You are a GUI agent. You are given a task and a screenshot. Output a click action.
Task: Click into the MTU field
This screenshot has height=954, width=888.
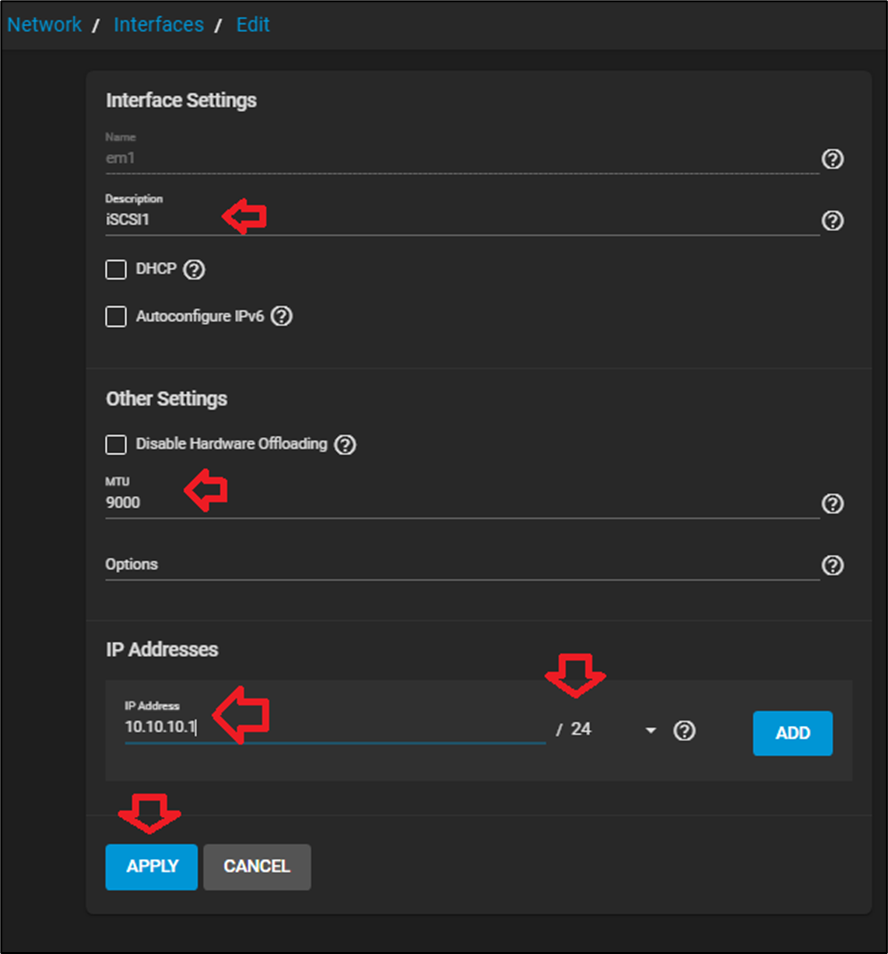tap(460, 503)
